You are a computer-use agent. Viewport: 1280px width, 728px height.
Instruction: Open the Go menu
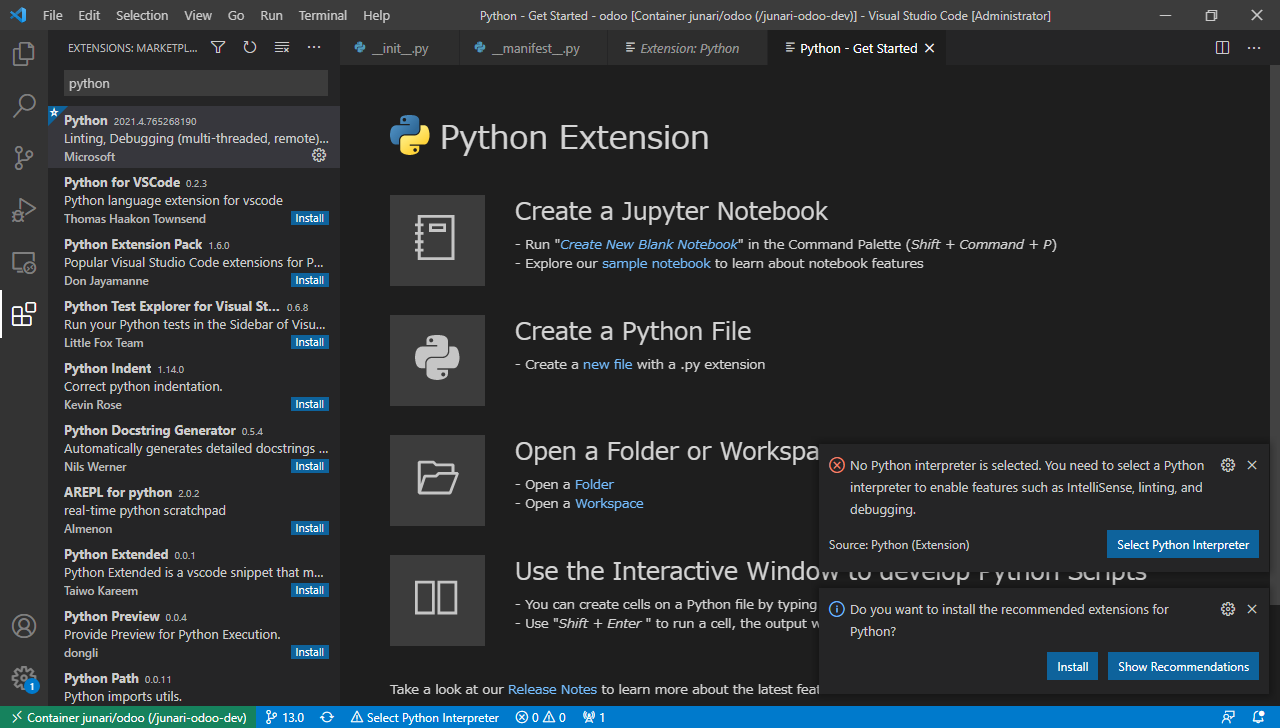(x=236, y=15)
